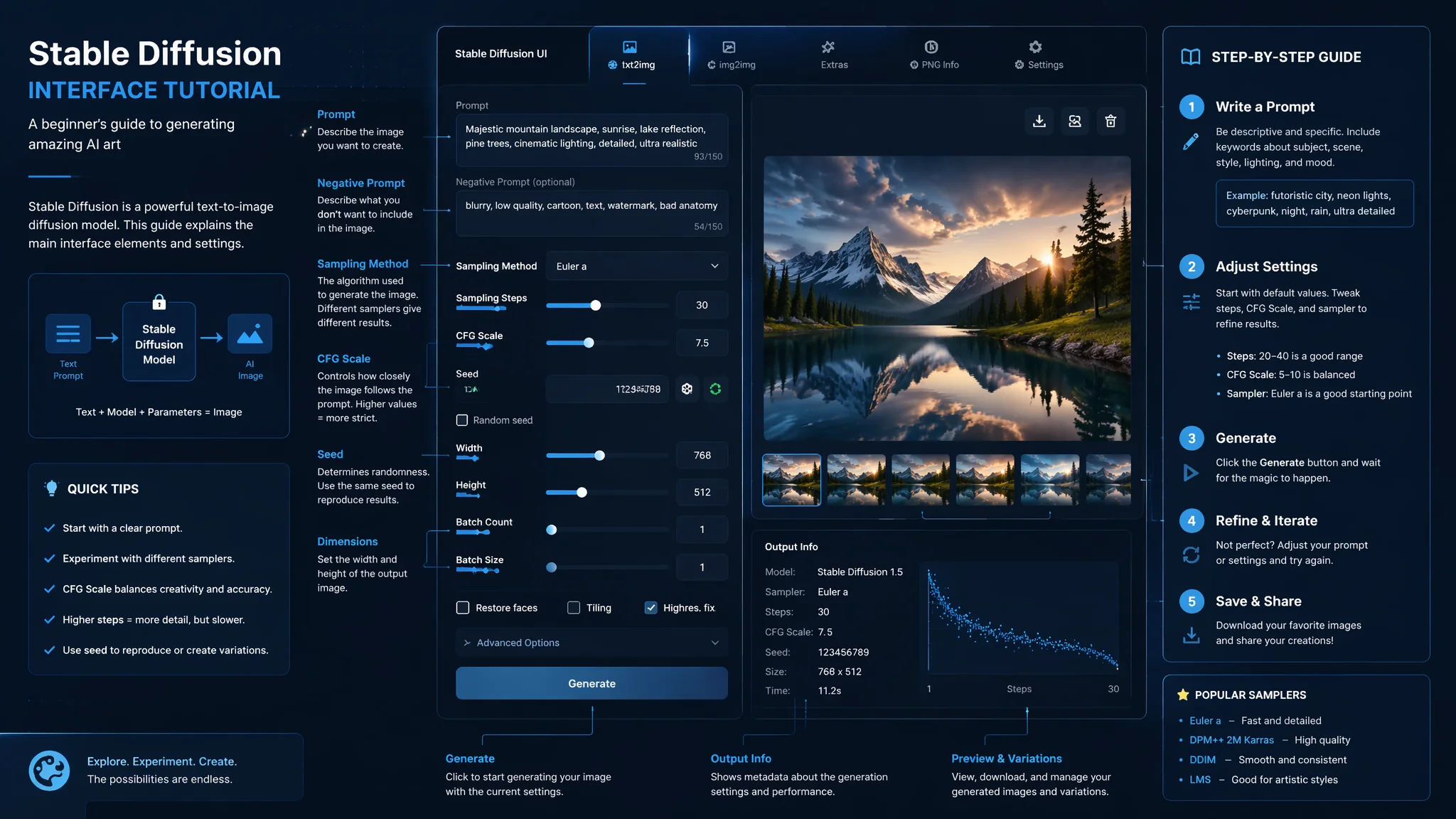The height and width of the screenshot is (819, 1456).
Task: Click the refresh icon beside Refine & Iterate
Action: coord(1192,555)
